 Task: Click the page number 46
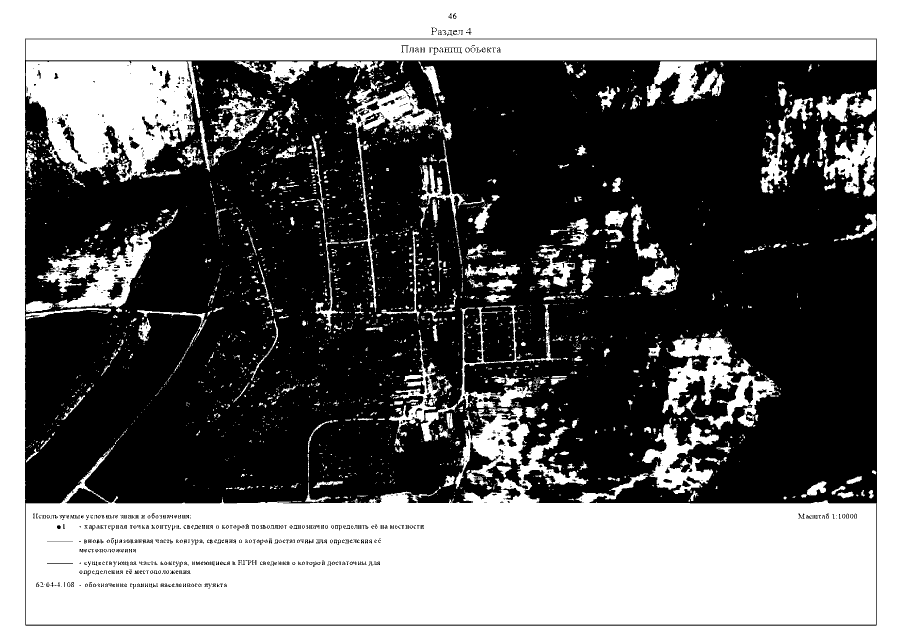(x=452, y=17)
